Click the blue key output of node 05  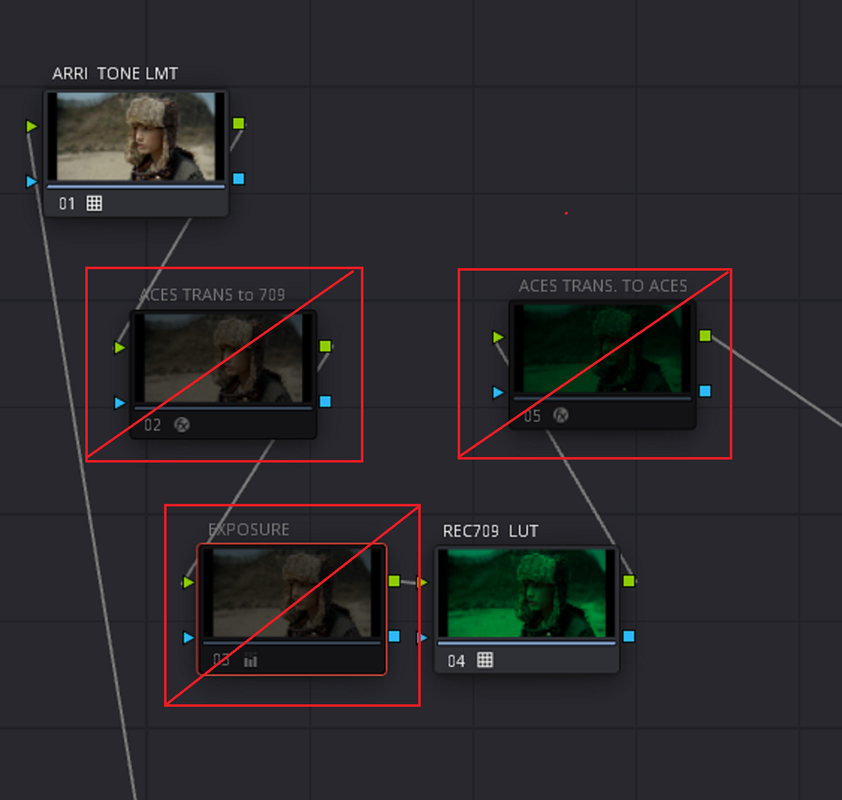pos(705,391)
